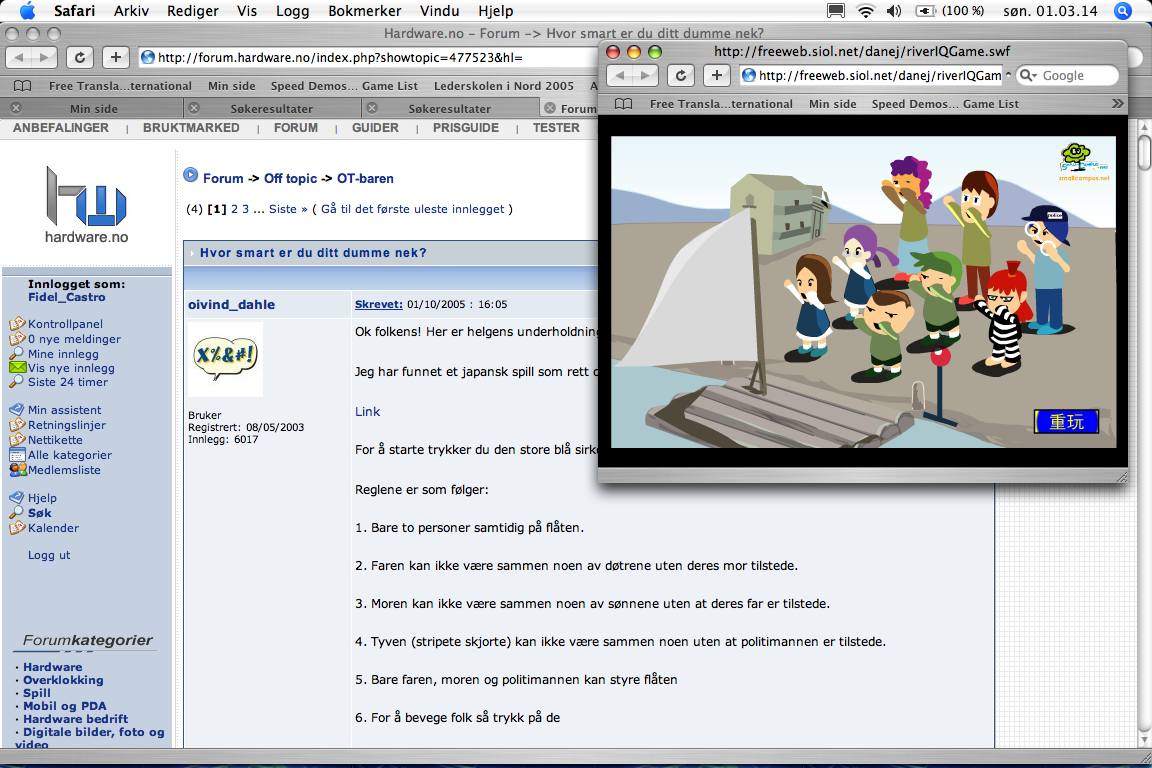
Task: Open bookmarks icon in hardware.no window
Action: pyautogui.click(x=23, y=86)
